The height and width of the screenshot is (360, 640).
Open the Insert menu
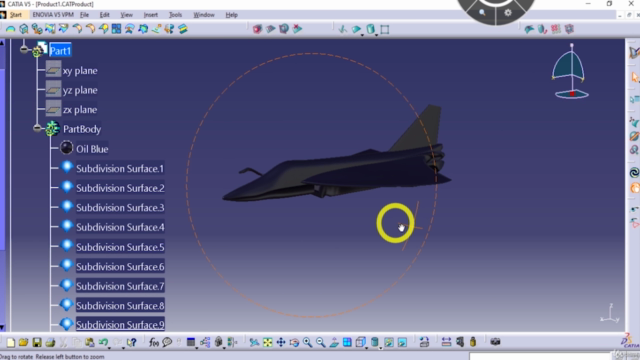pyautogui.click(x=151, y=15)
